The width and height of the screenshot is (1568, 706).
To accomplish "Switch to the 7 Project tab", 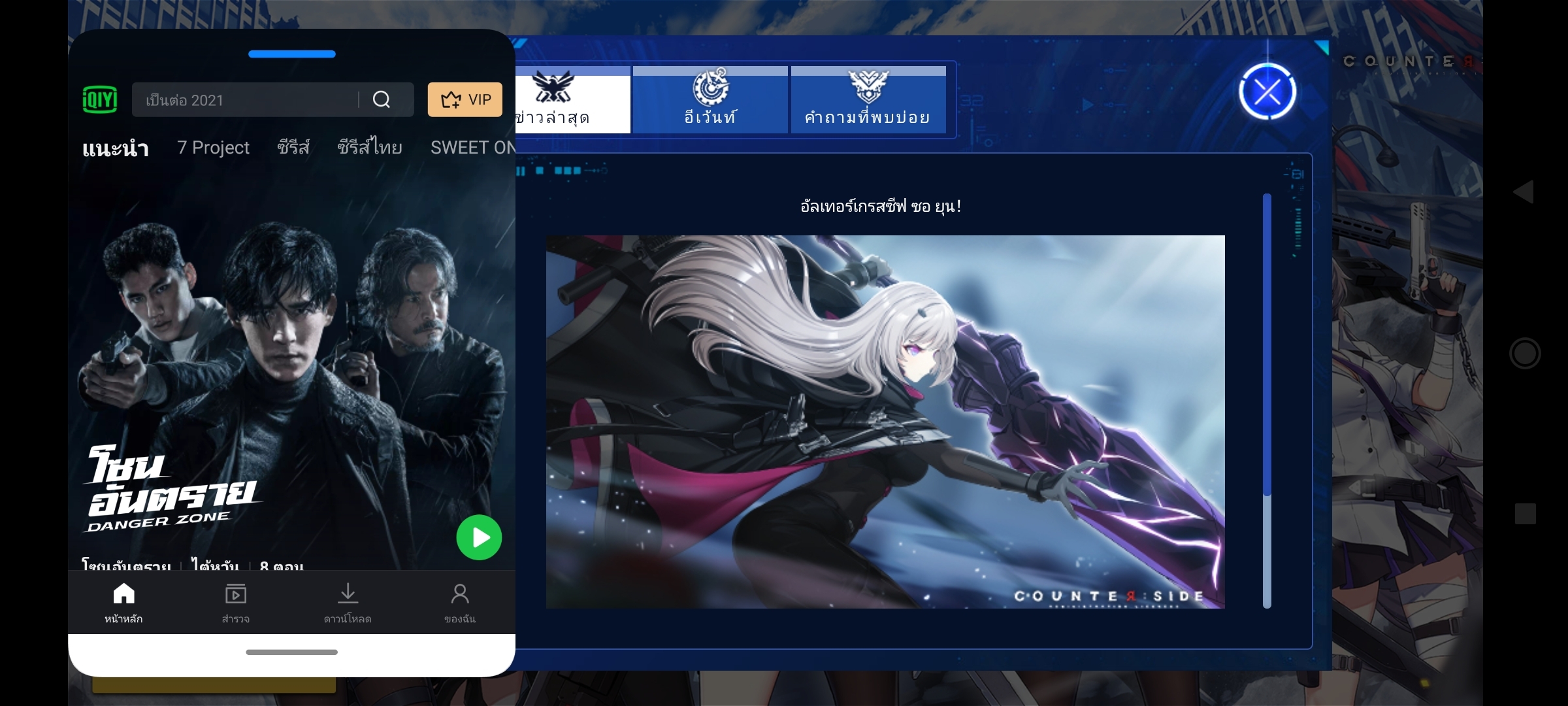I will [213, 148].
